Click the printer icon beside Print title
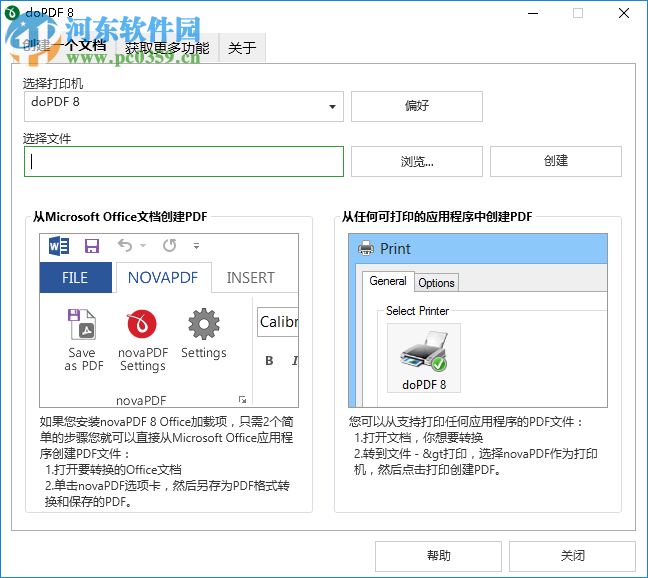The height and width of the screenshot is (578, 648). pos(366,248)
